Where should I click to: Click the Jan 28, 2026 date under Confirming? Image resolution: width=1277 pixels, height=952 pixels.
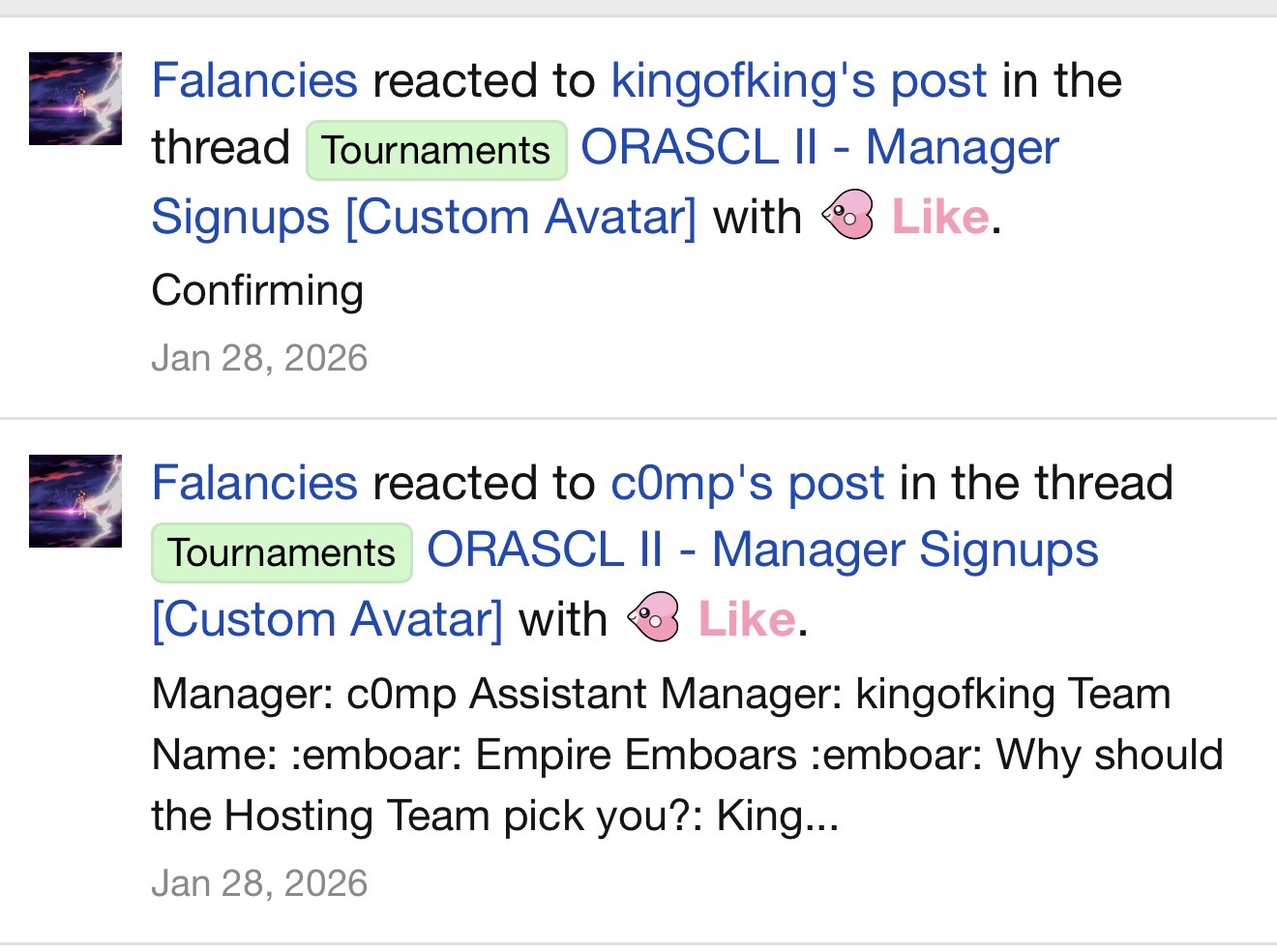pos(259,358)
